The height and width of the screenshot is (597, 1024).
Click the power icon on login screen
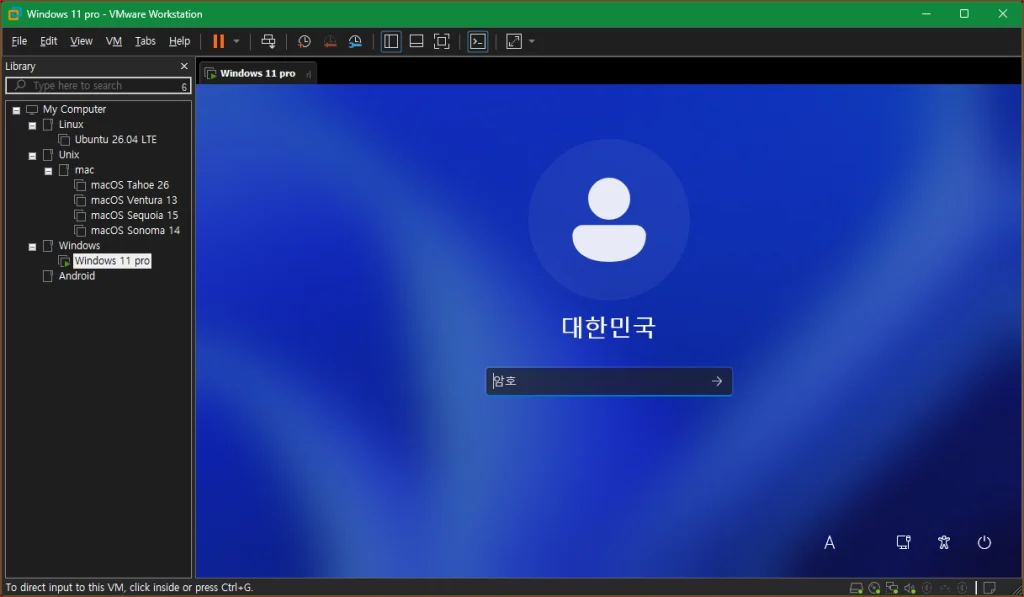[984, 542]
